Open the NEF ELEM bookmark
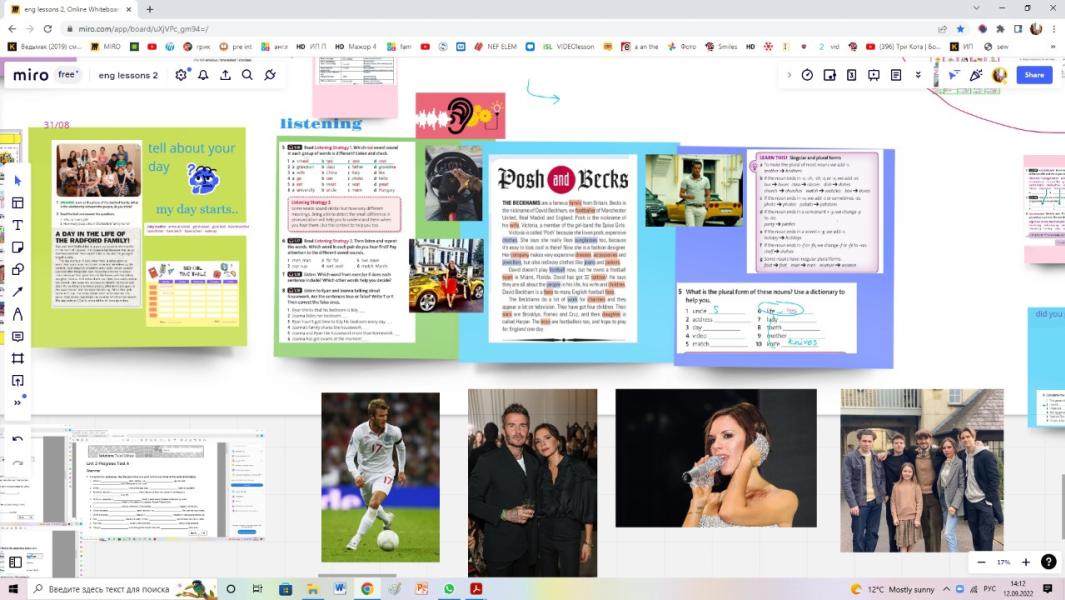This screenshot has height=600, width=1065. coord(496,46)
